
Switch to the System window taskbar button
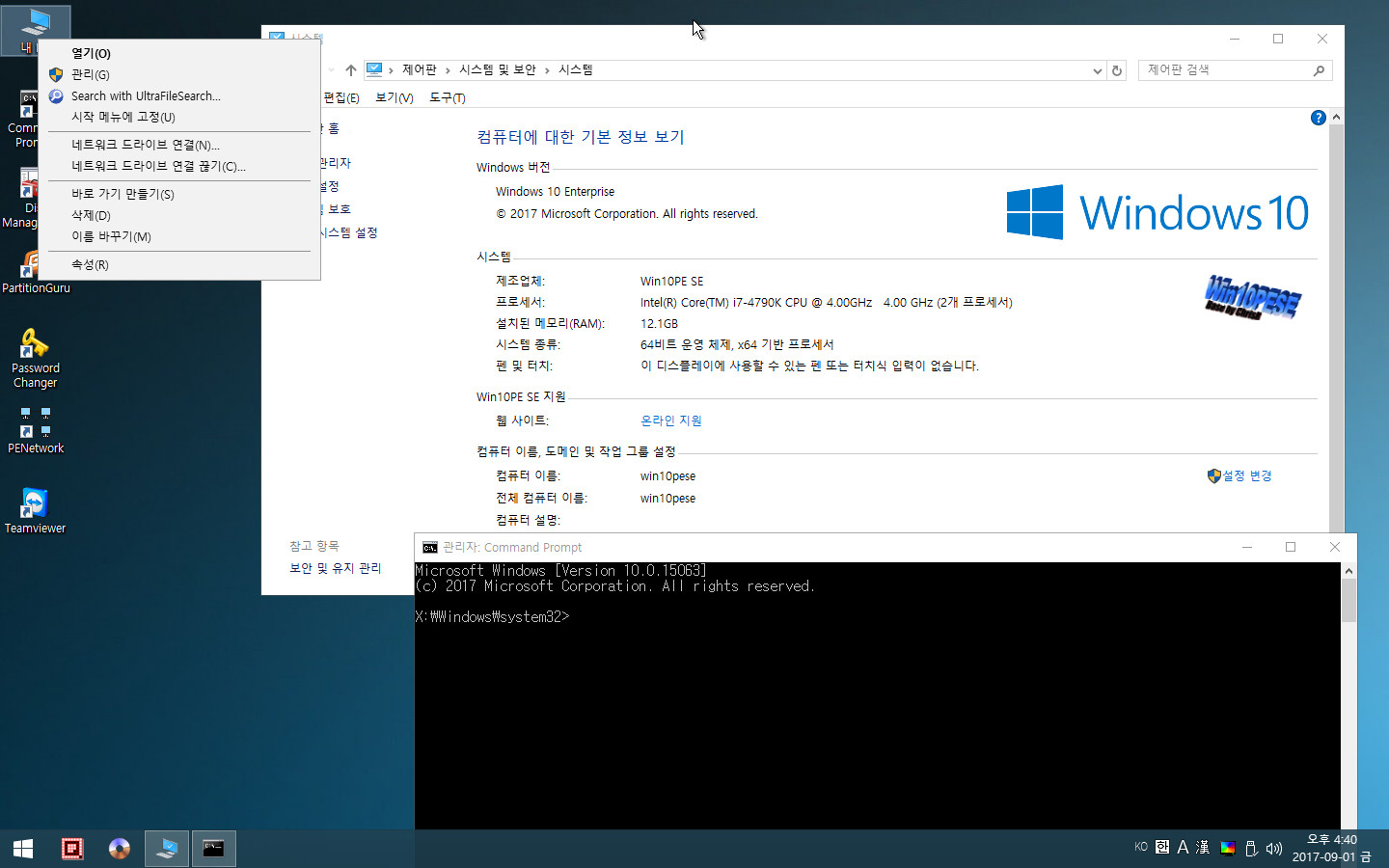tap(167, 849)
